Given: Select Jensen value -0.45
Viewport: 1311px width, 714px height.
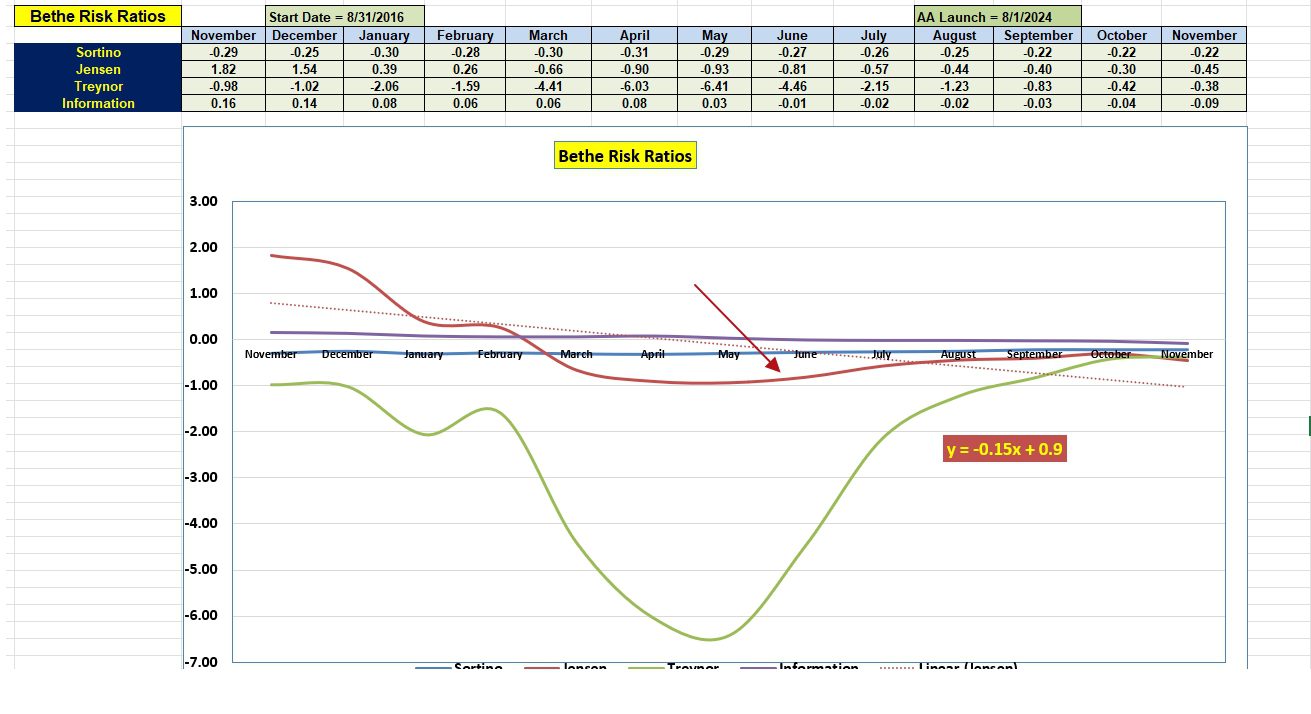Looking at the screenshot, I should point(1204,69).
